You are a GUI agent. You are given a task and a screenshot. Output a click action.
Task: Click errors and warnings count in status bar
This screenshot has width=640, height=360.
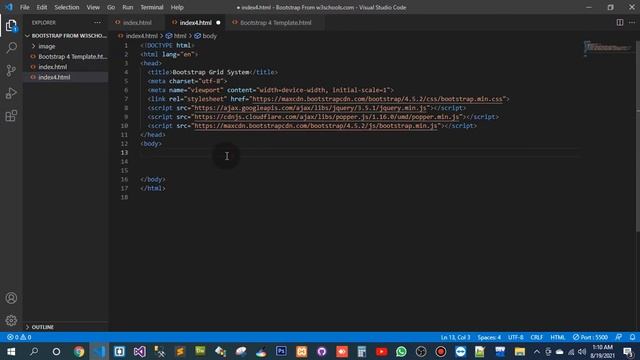[19, 337]
